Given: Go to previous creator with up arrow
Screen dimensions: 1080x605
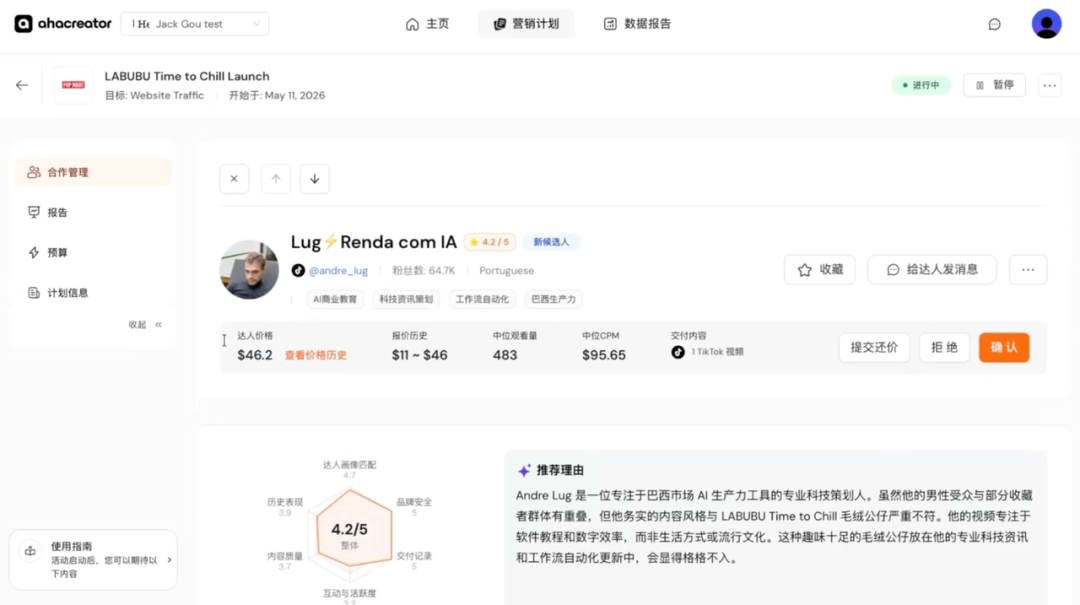Looking at the screenshot, I should (276, 179).
